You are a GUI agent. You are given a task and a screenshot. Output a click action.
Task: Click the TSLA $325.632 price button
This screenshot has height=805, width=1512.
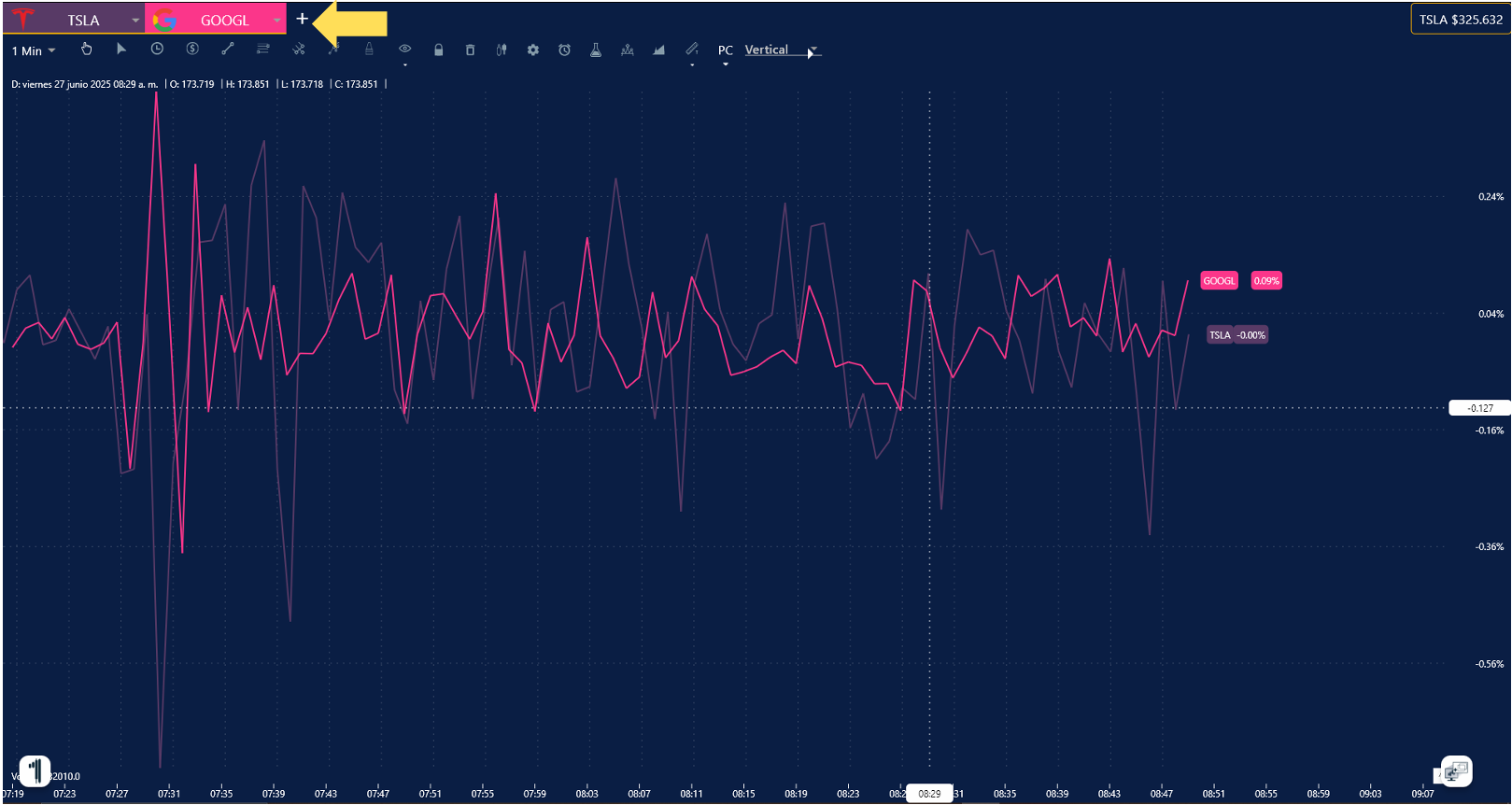point(1461,20)
